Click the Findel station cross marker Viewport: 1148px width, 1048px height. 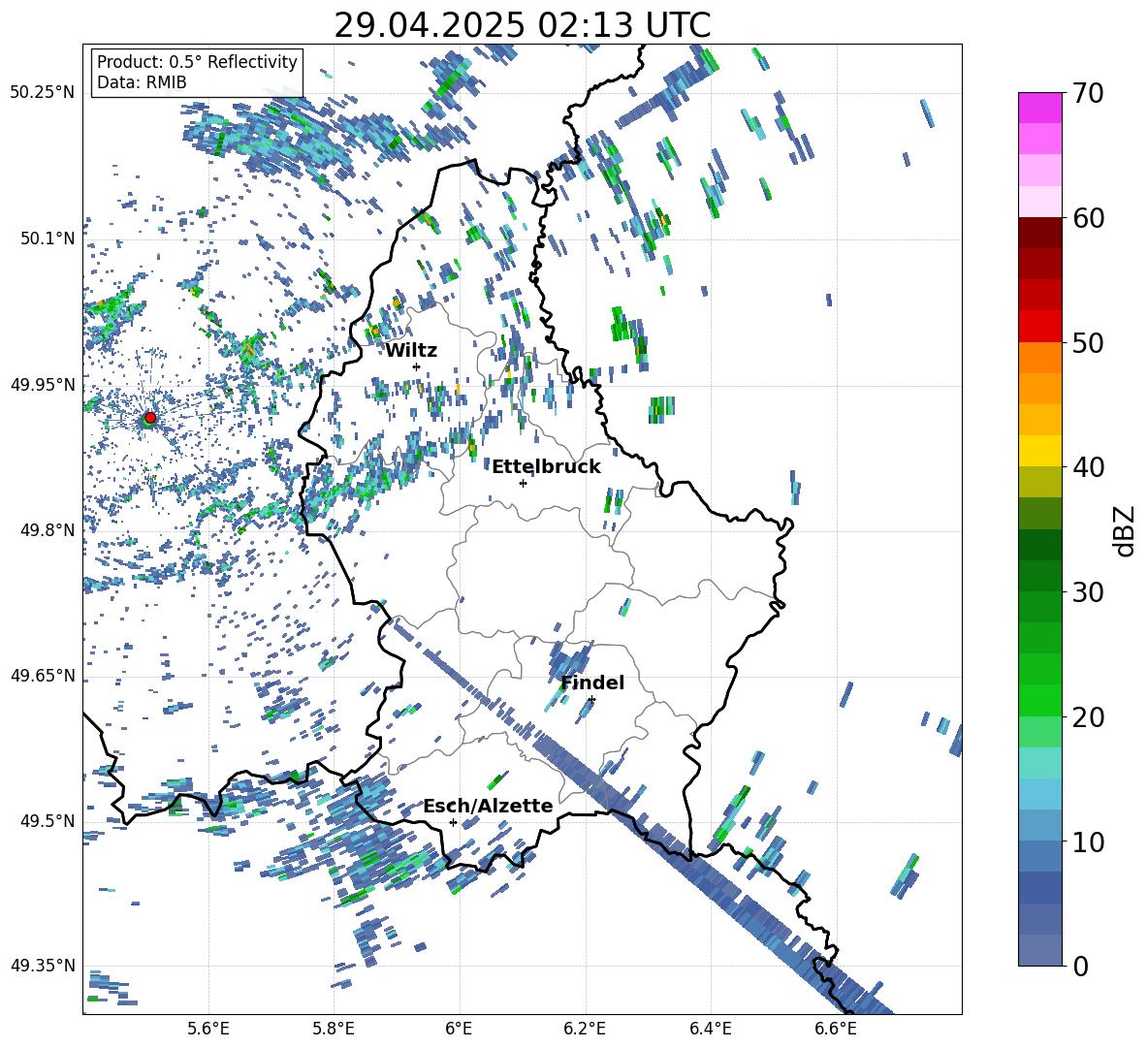point(591,700)
